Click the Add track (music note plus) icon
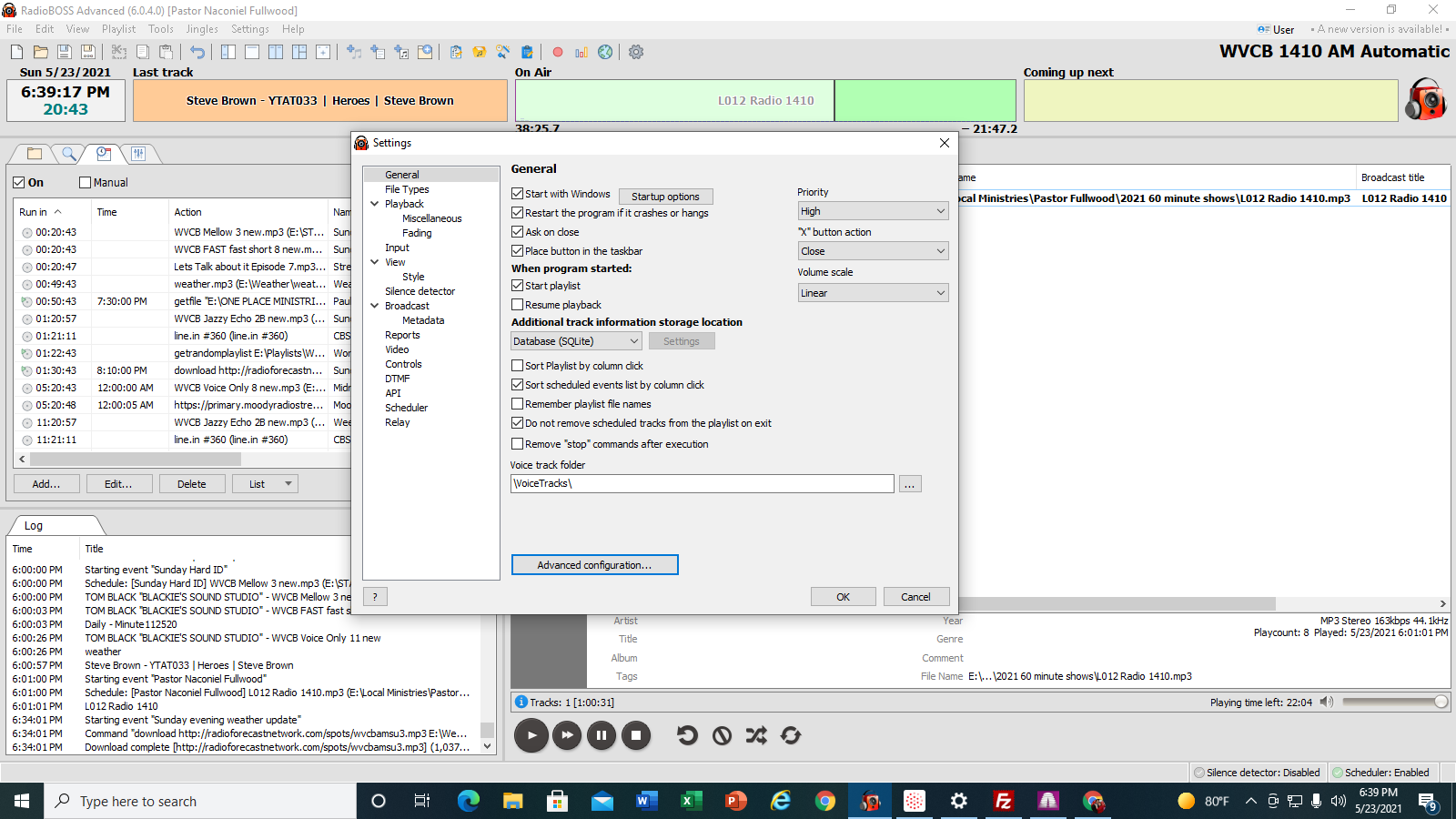The image size is (1456, 819). pyautogui.click(x=354, y=52)
